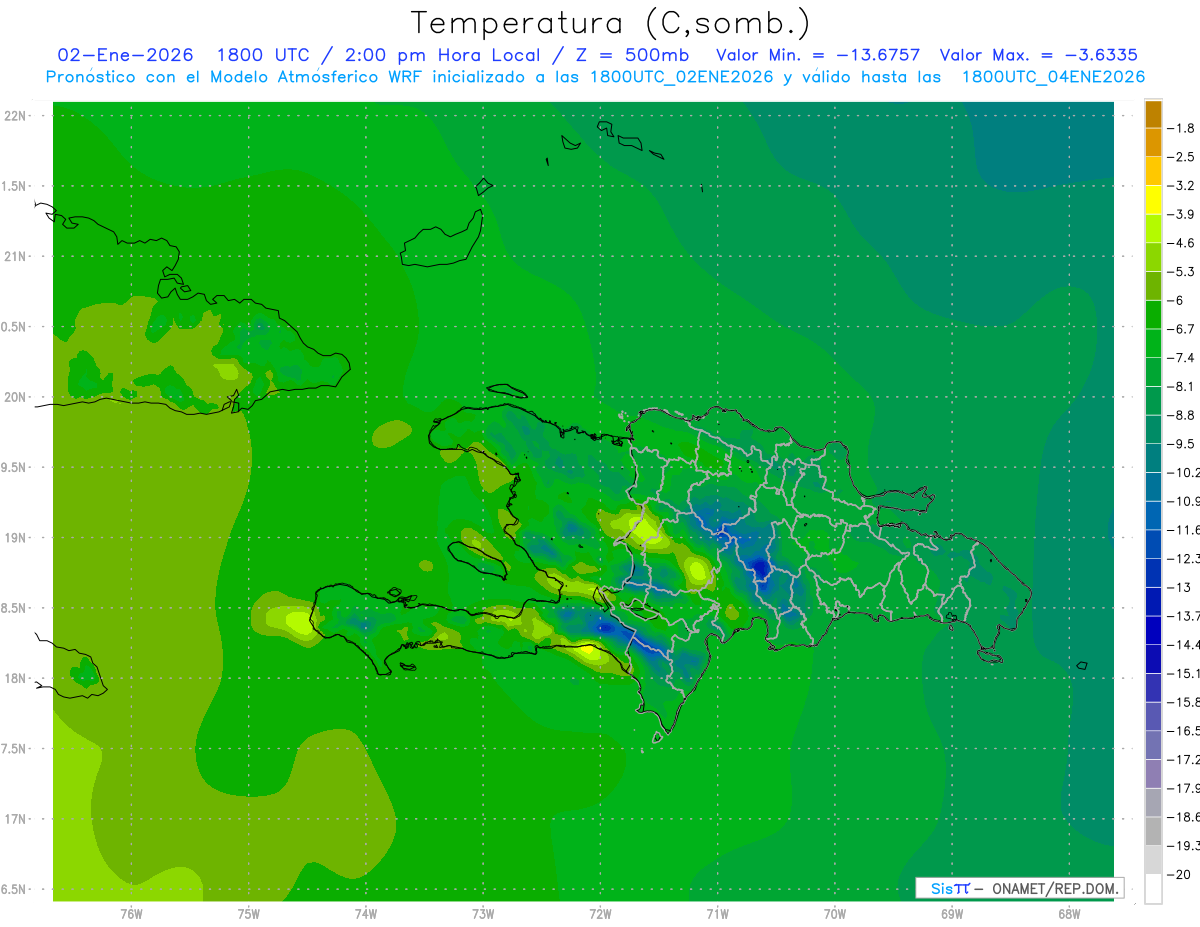The width and height of the screenshot is (1200, 927).
Task: Click the "20N" latitude axis label
Action: click(15, 397)
